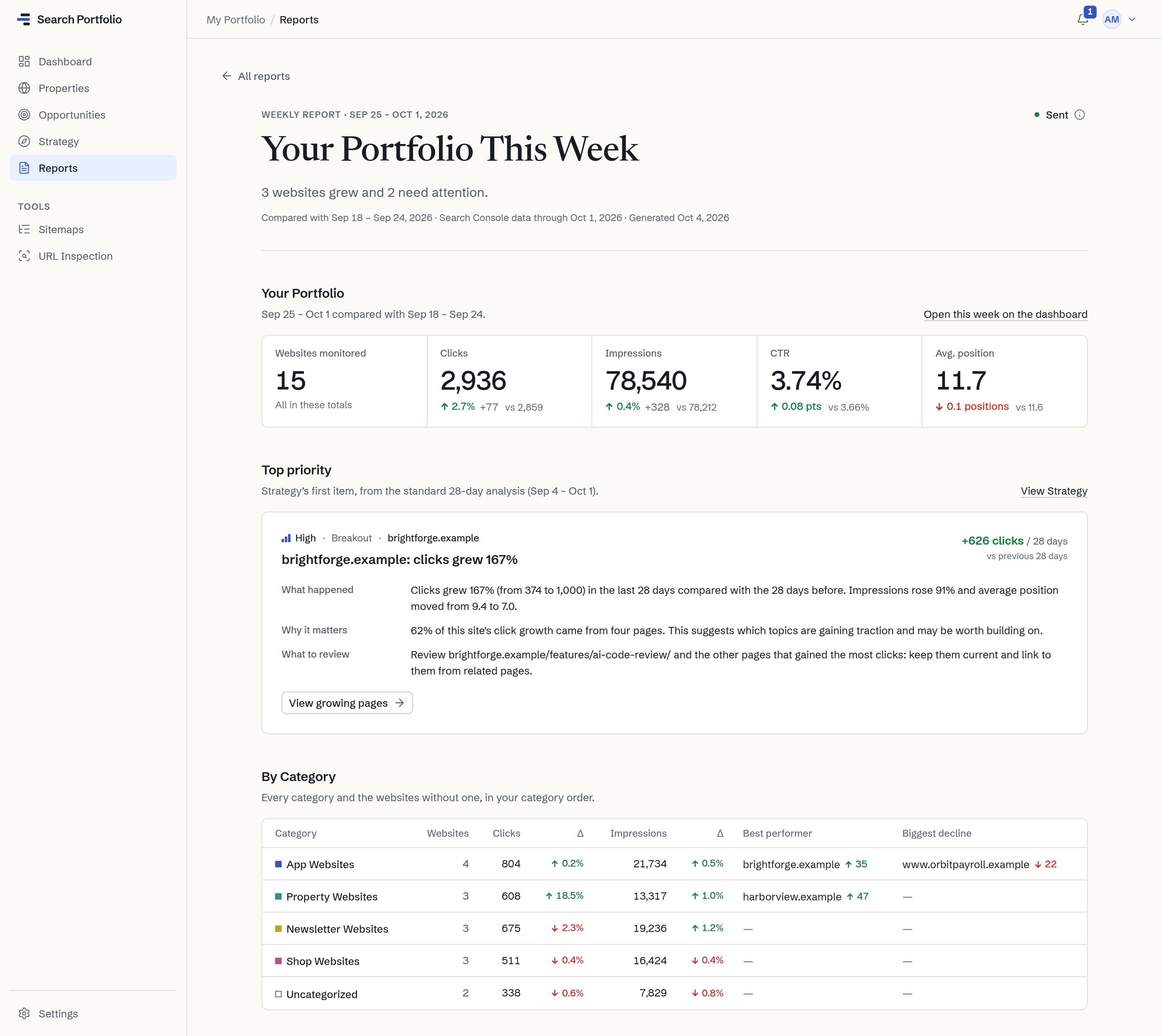Click the Property Websites teal swatch
This screenshot has width=1162, height=1036.
[x=278, y=896]
